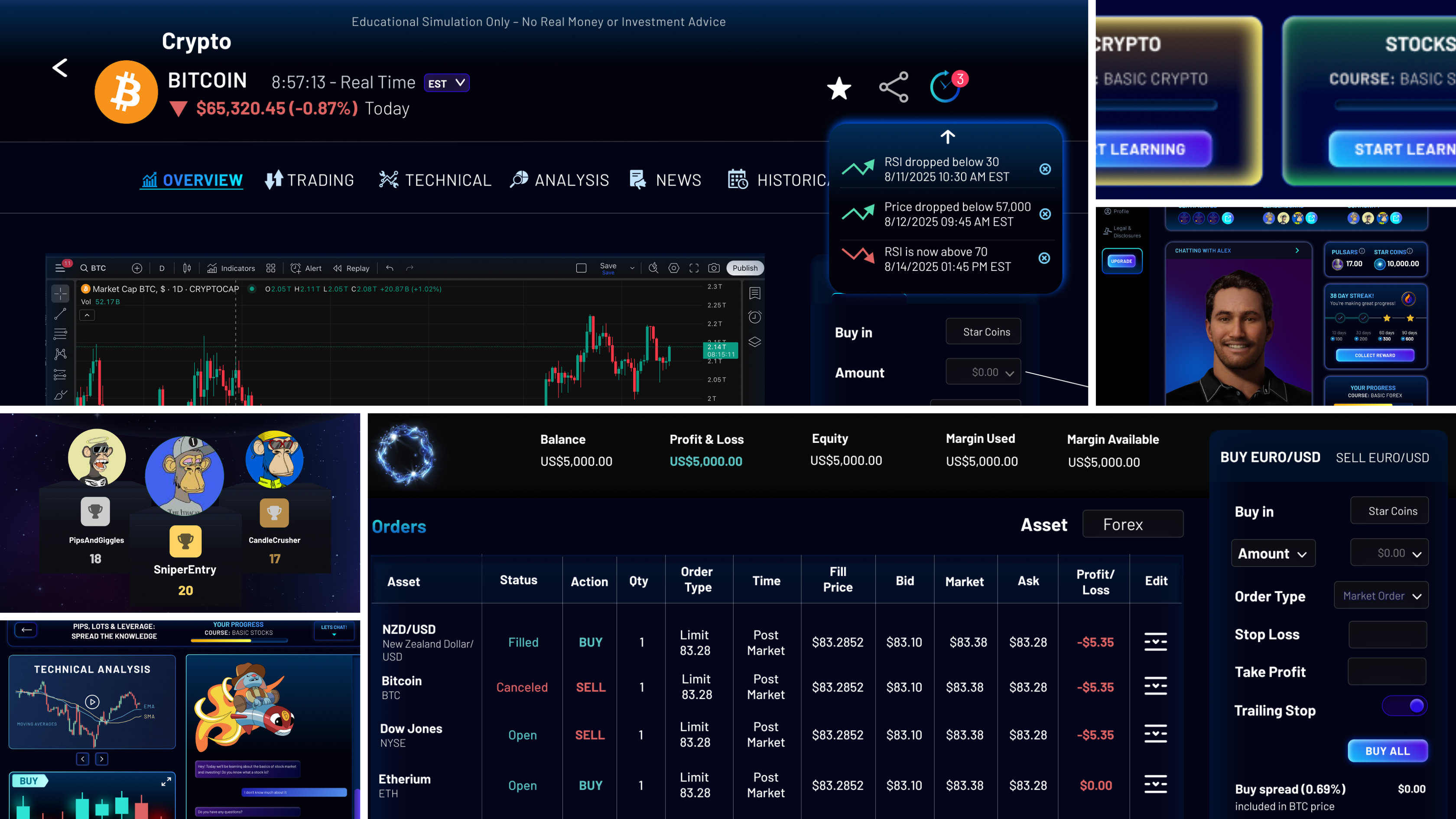Collapse alerts panel with up arrow

(x=948, y=136)
